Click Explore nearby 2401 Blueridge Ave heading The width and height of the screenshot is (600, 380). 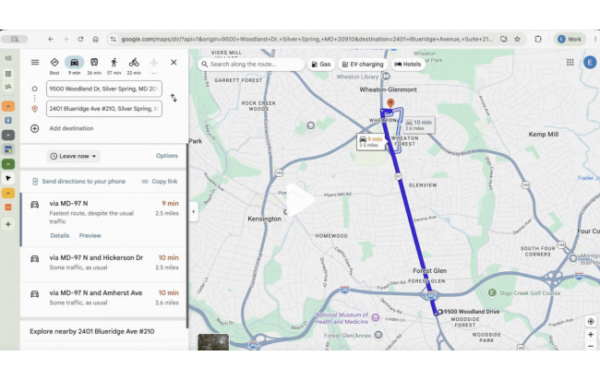(92, 331)
